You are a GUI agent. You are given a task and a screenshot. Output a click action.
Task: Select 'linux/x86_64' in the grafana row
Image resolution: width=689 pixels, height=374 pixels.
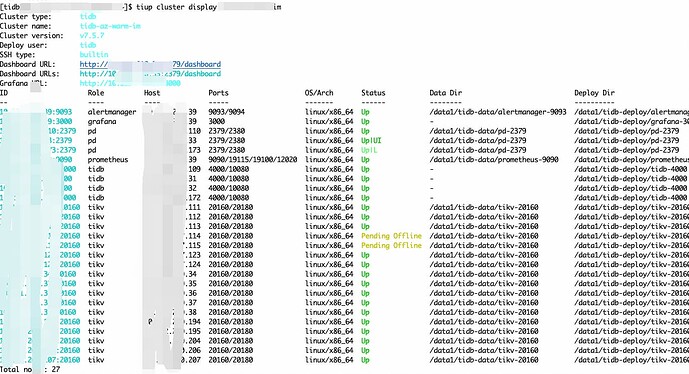tap(329, 122)
